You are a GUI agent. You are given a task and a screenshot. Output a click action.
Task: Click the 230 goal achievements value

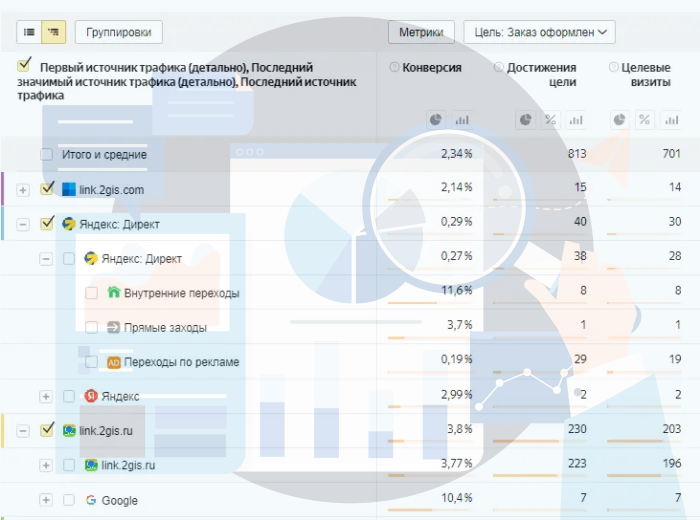(x=577, y=429)
